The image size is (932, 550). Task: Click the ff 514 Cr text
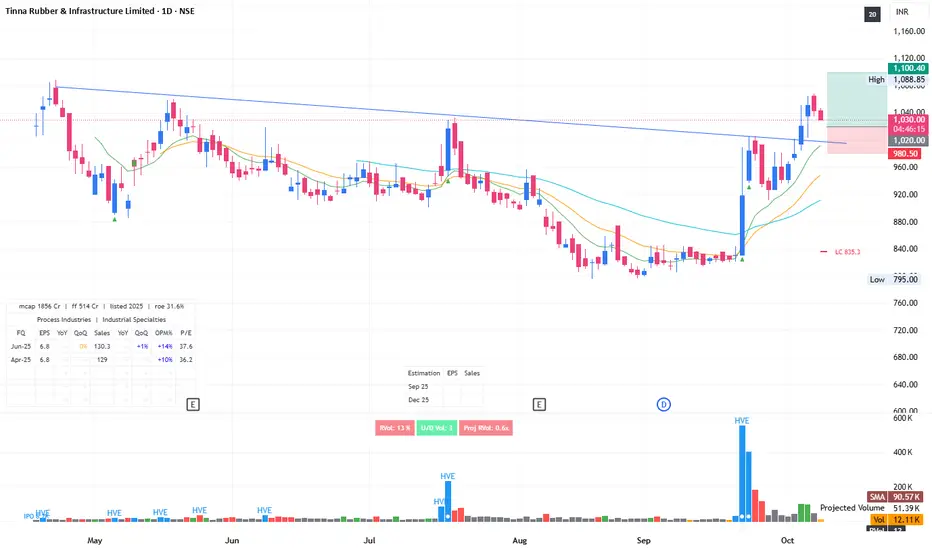point(85,306)
